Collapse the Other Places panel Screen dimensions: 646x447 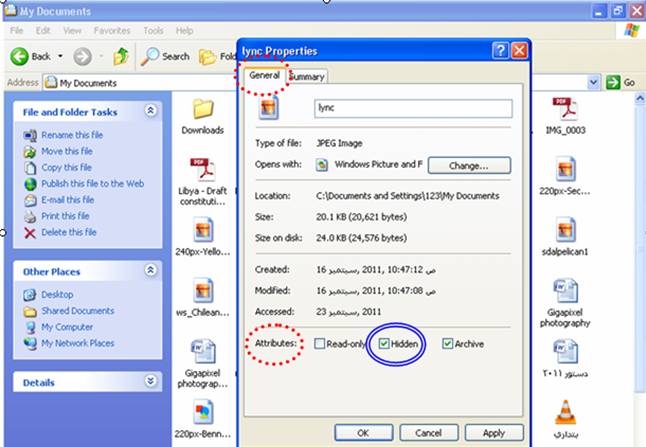click(x=150, y=270)
